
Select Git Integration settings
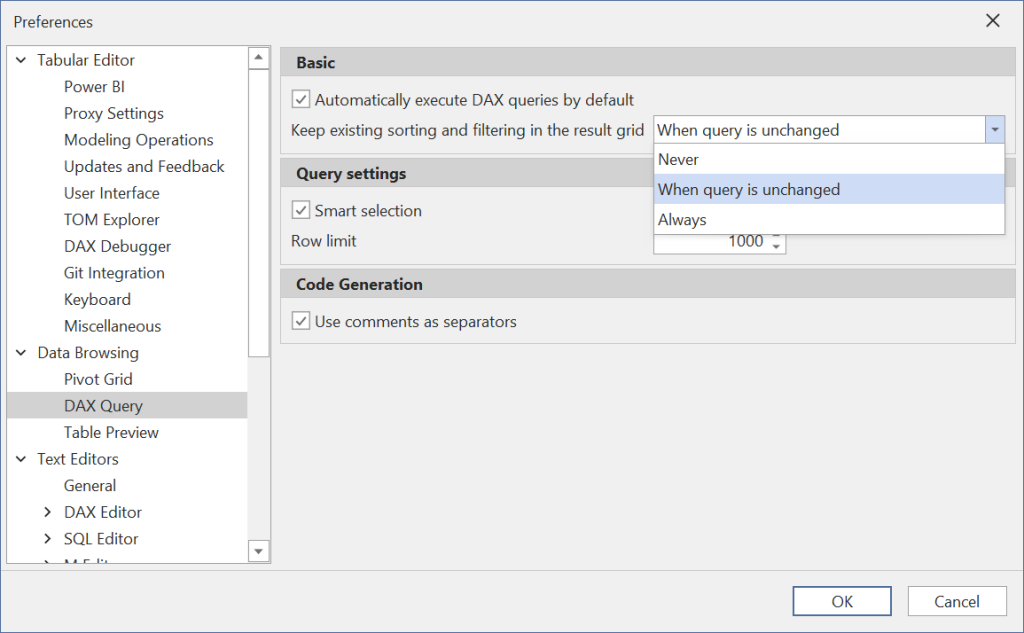(x=114, y=272)
